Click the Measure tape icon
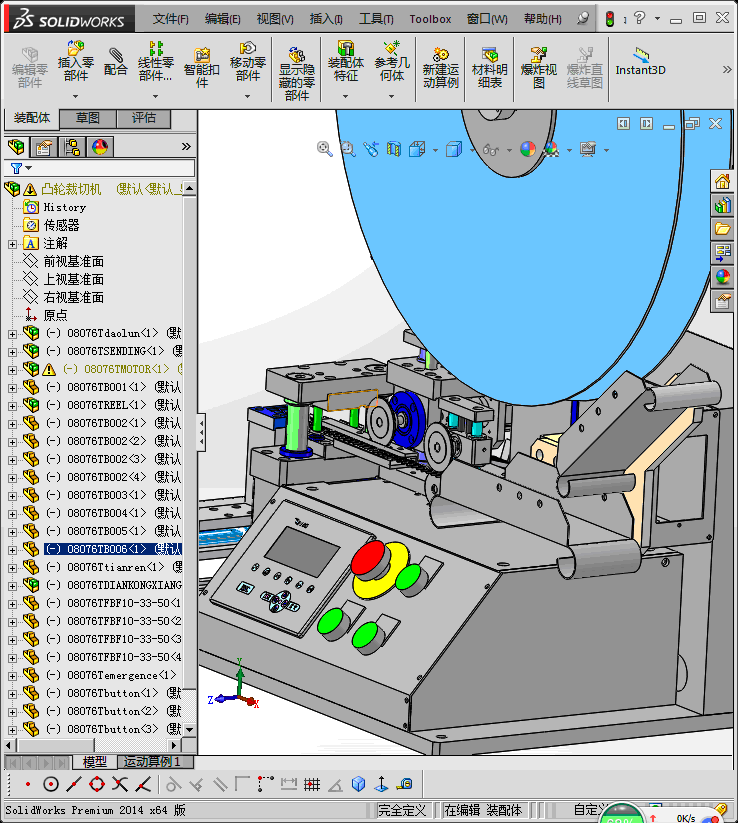 405,784
